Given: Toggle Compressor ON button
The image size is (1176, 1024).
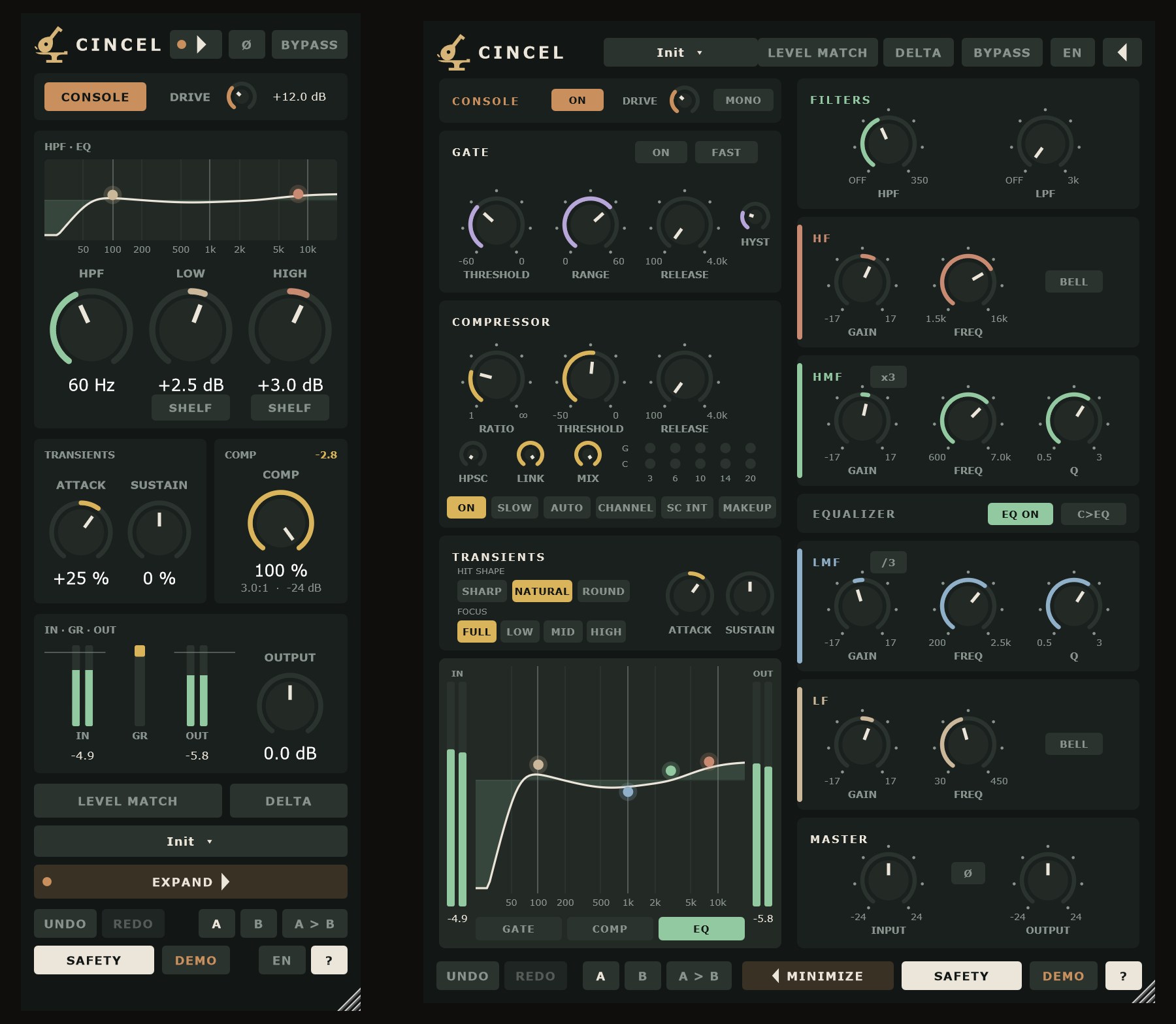Looking at the screenshot, I should point(466,507).
